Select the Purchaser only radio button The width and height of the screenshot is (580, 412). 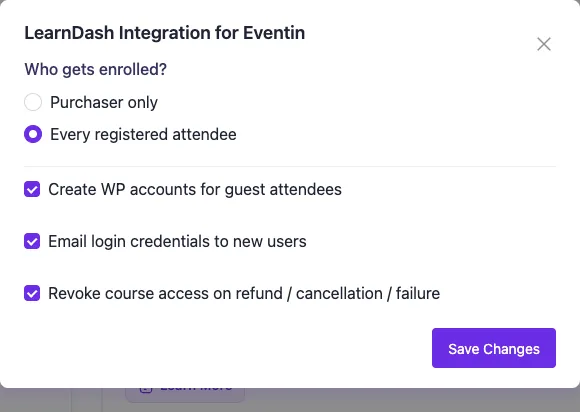pyautogui.click(x=33, y=102)
